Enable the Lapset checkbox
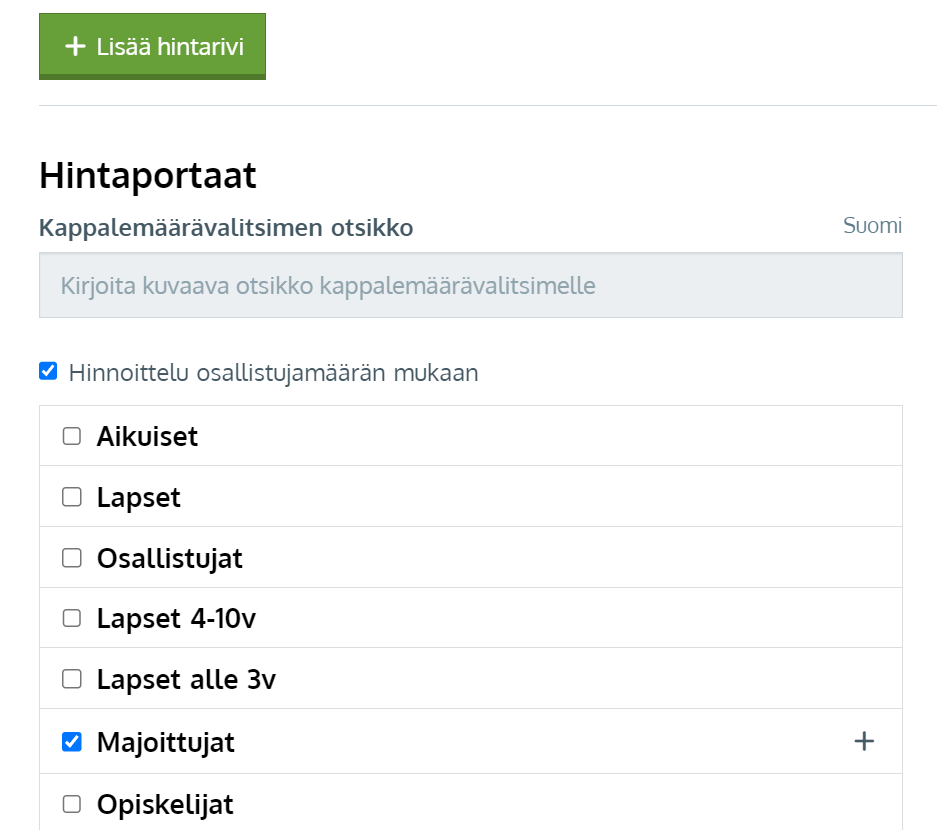 coord(72,497)
